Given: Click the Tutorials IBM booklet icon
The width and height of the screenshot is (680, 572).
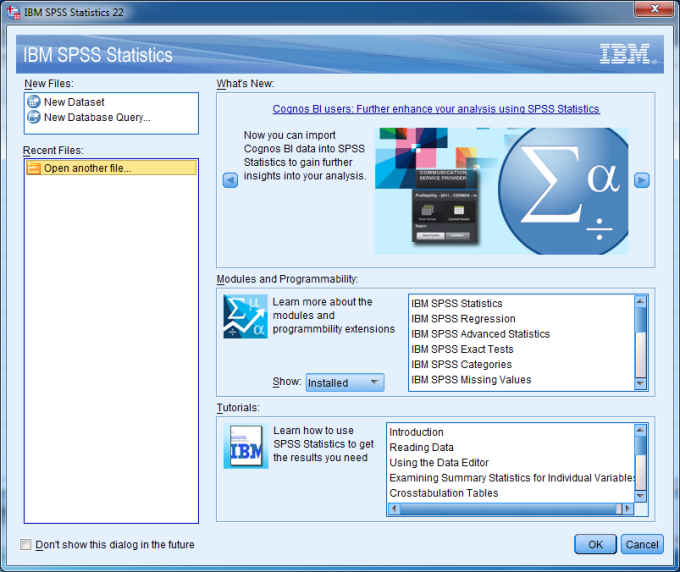Looking at the screenshot, I should (x=246, y=446).
